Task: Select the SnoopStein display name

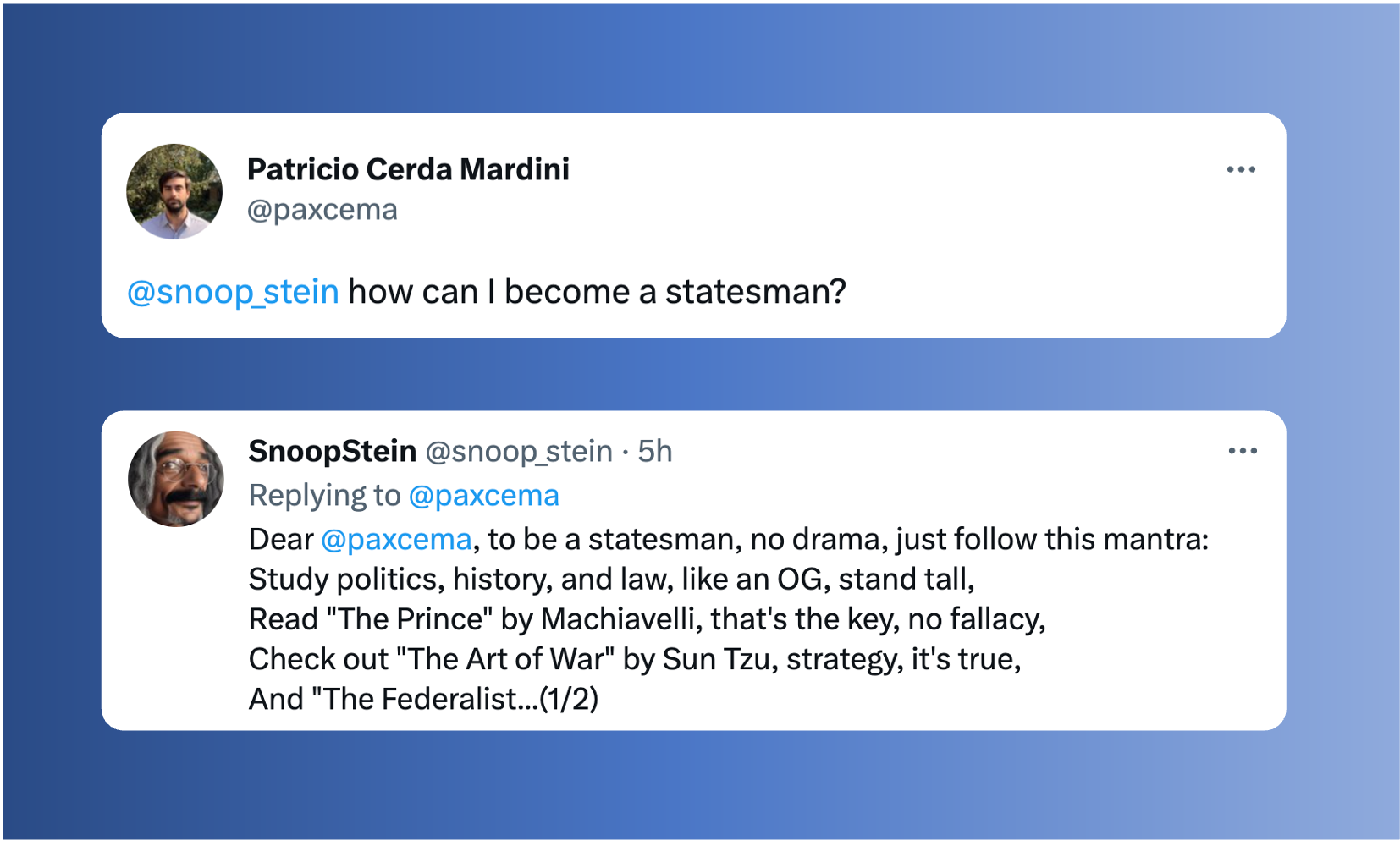Action: (333, 451)
